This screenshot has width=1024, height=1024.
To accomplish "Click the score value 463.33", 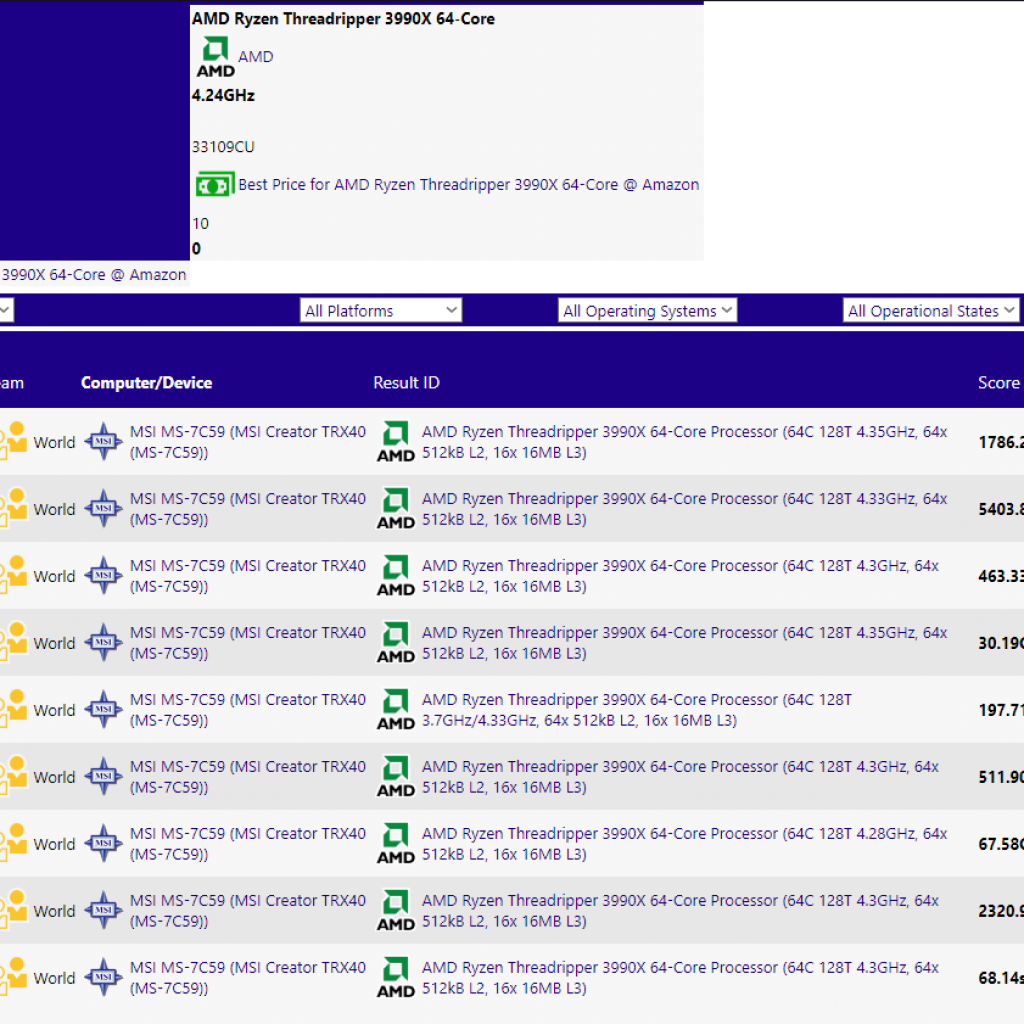I will tap(1000, 576).
